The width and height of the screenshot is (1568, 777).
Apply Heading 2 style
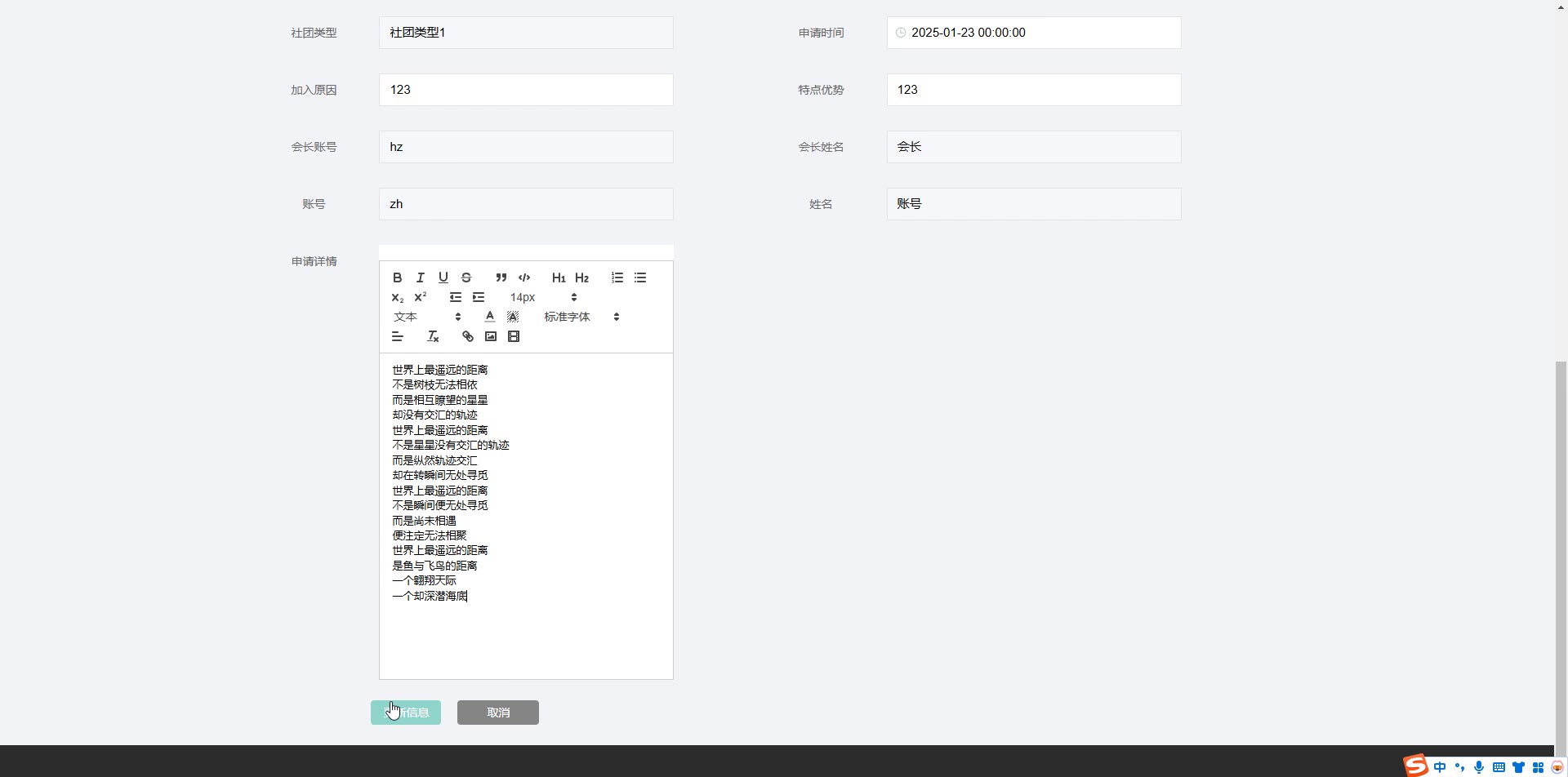click(x=581, y=277)
